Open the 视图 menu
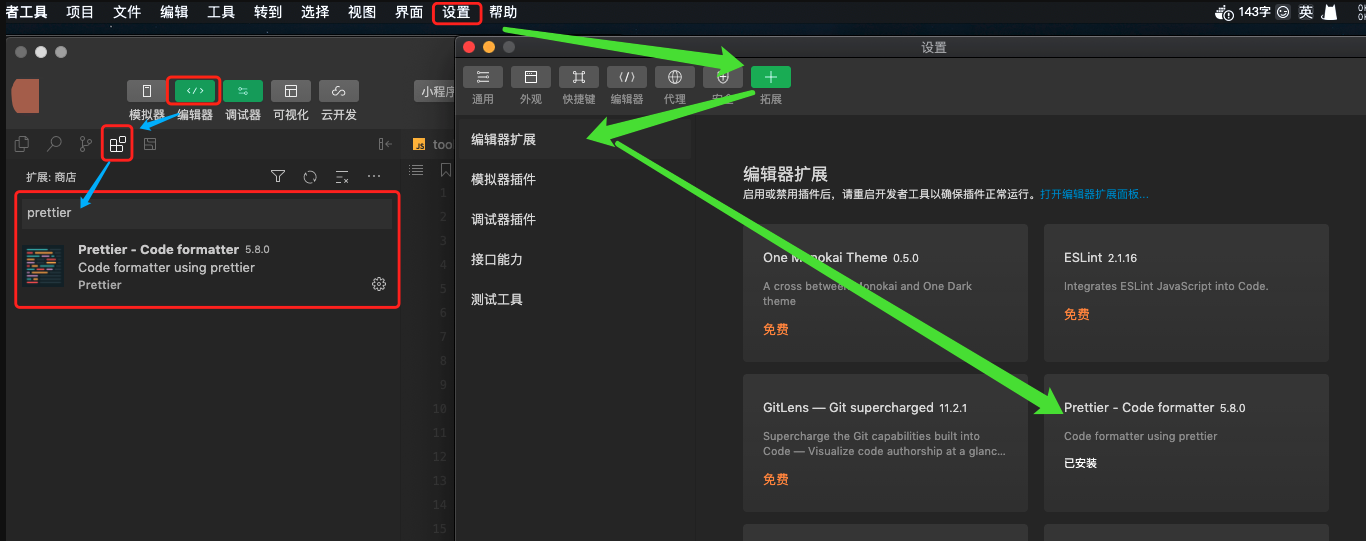This screenshot has height=541, width=1366. point(362,12)
